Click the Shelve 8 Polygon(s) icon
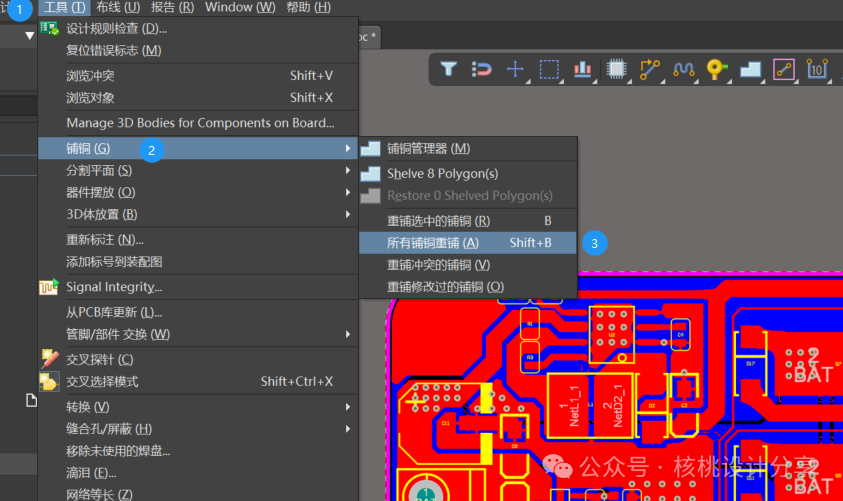Image resolution: width=843 pixels, height=501 pixels. [x=370, y=173]
